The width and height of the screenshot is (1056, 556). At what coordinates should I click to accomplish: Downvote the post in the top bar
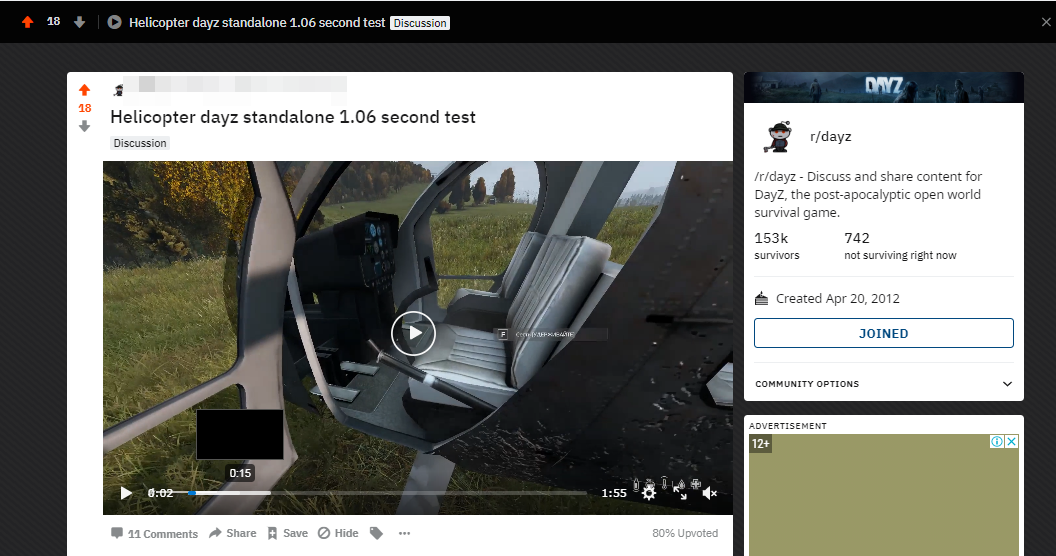coord(80,22)
